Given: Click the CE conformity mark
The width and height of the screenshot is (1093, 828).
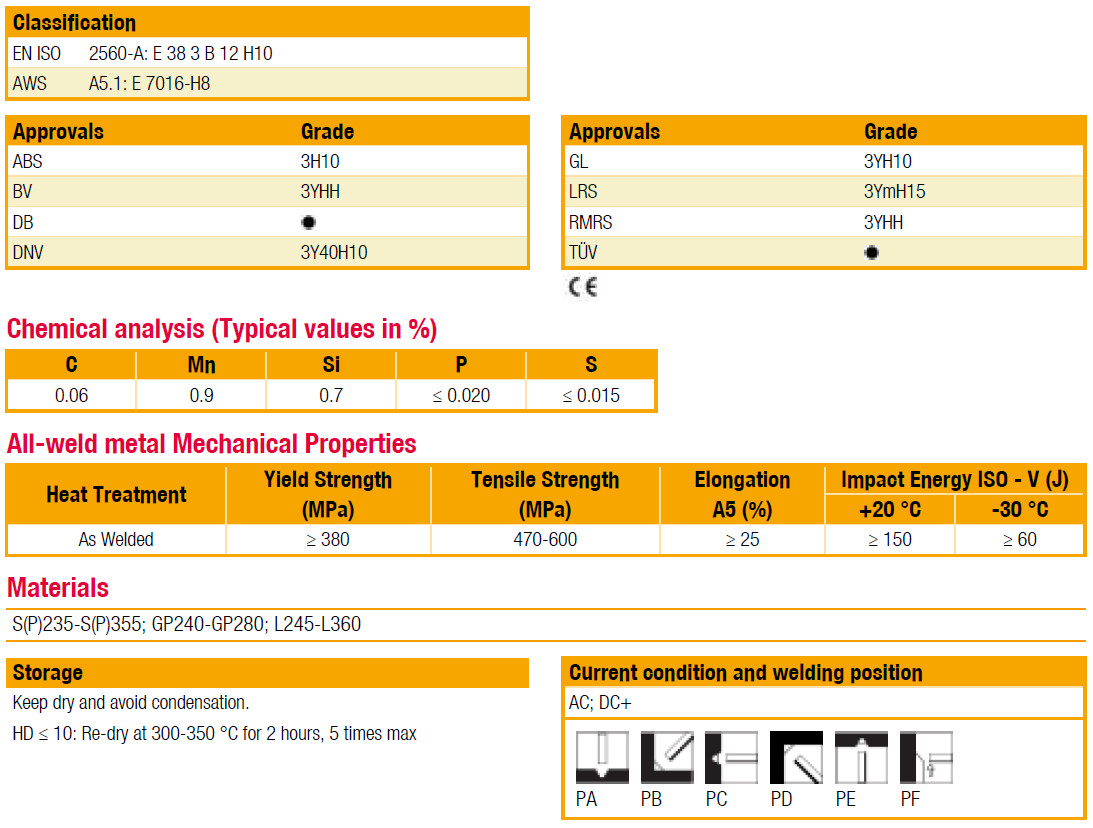Looking at the screenshot, I should [x=583, y=288].
